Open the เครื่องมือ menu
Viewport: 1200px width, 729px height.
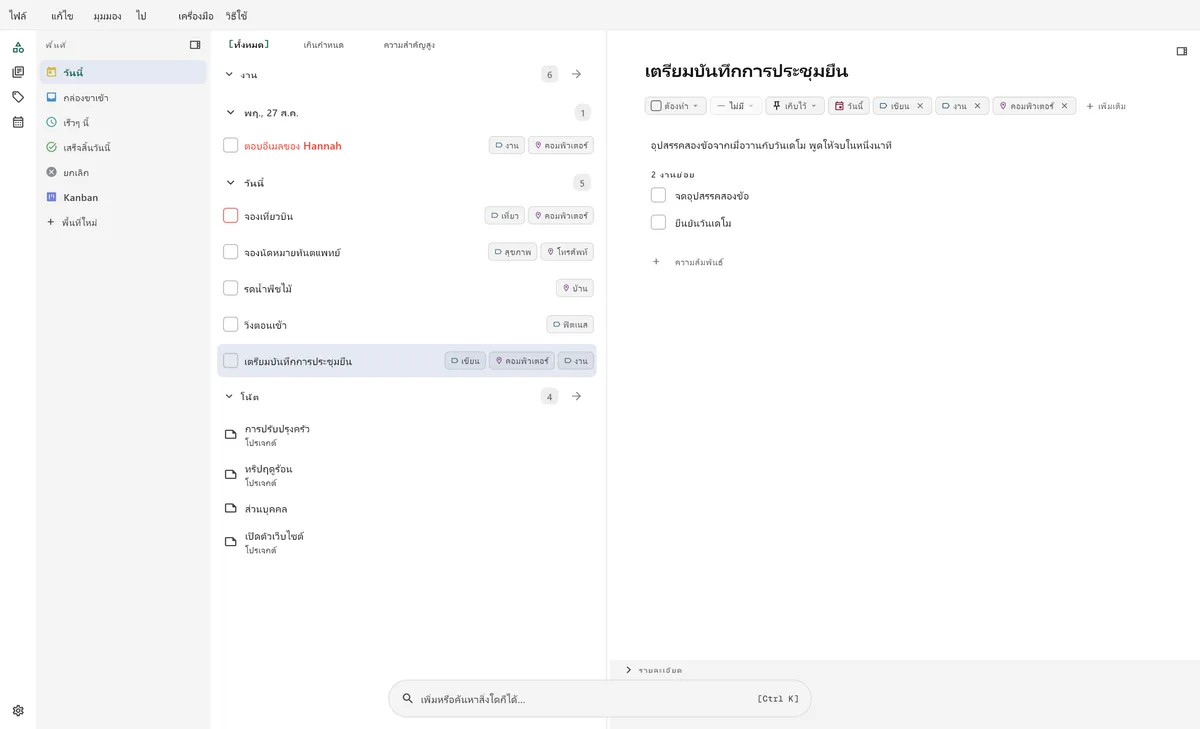(195, 16)
